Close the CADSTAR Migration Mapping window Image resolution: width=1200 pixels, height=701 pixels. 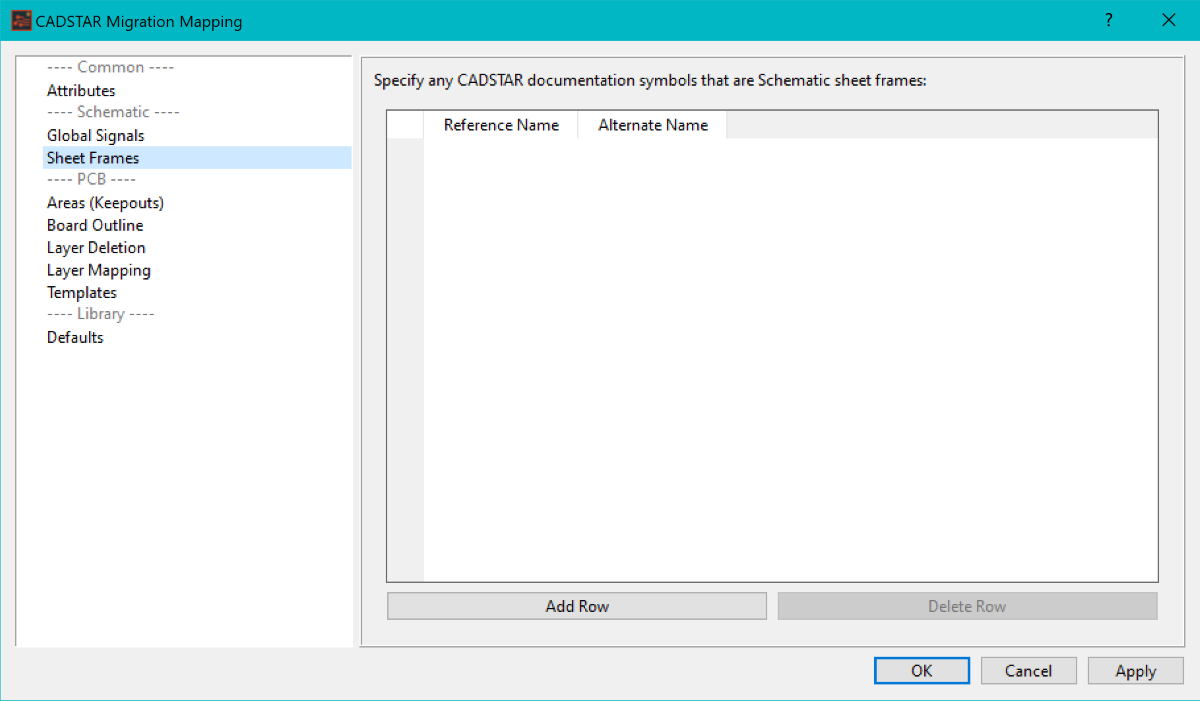point(1168,20)
